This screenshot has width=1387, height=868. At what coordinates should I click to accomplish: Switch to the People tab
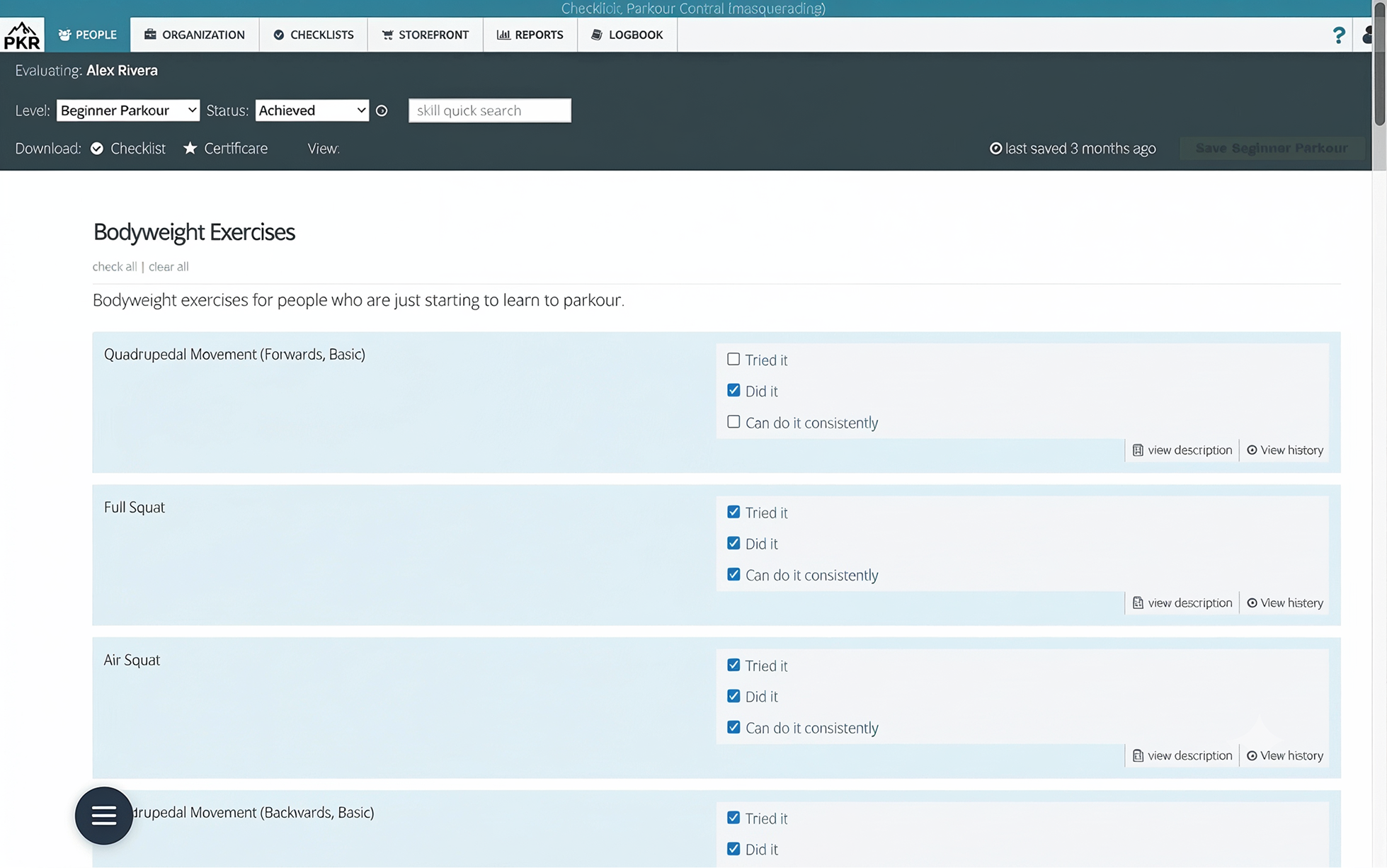coord(87,35)
